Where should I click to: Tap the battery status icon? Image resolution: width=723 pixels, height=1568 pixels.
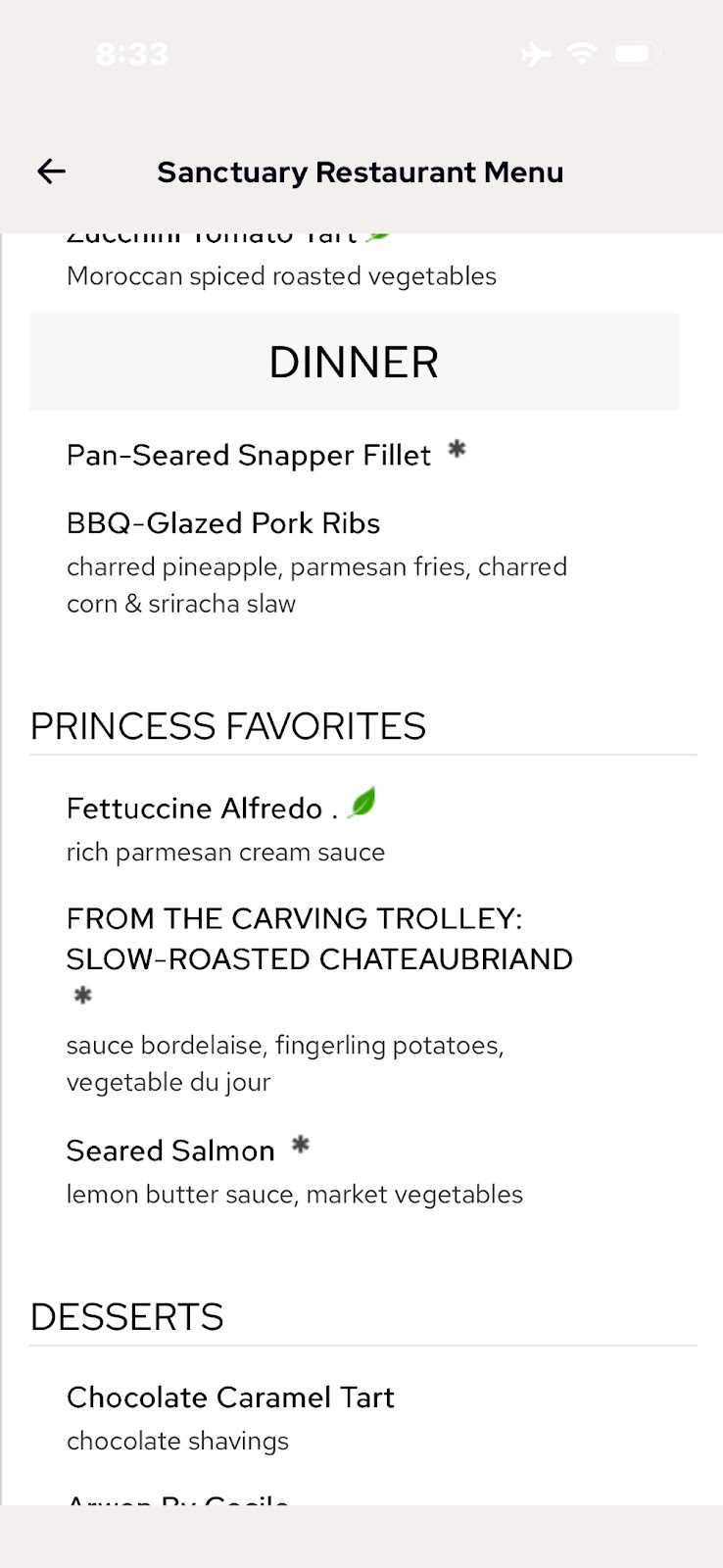[635, 54]
